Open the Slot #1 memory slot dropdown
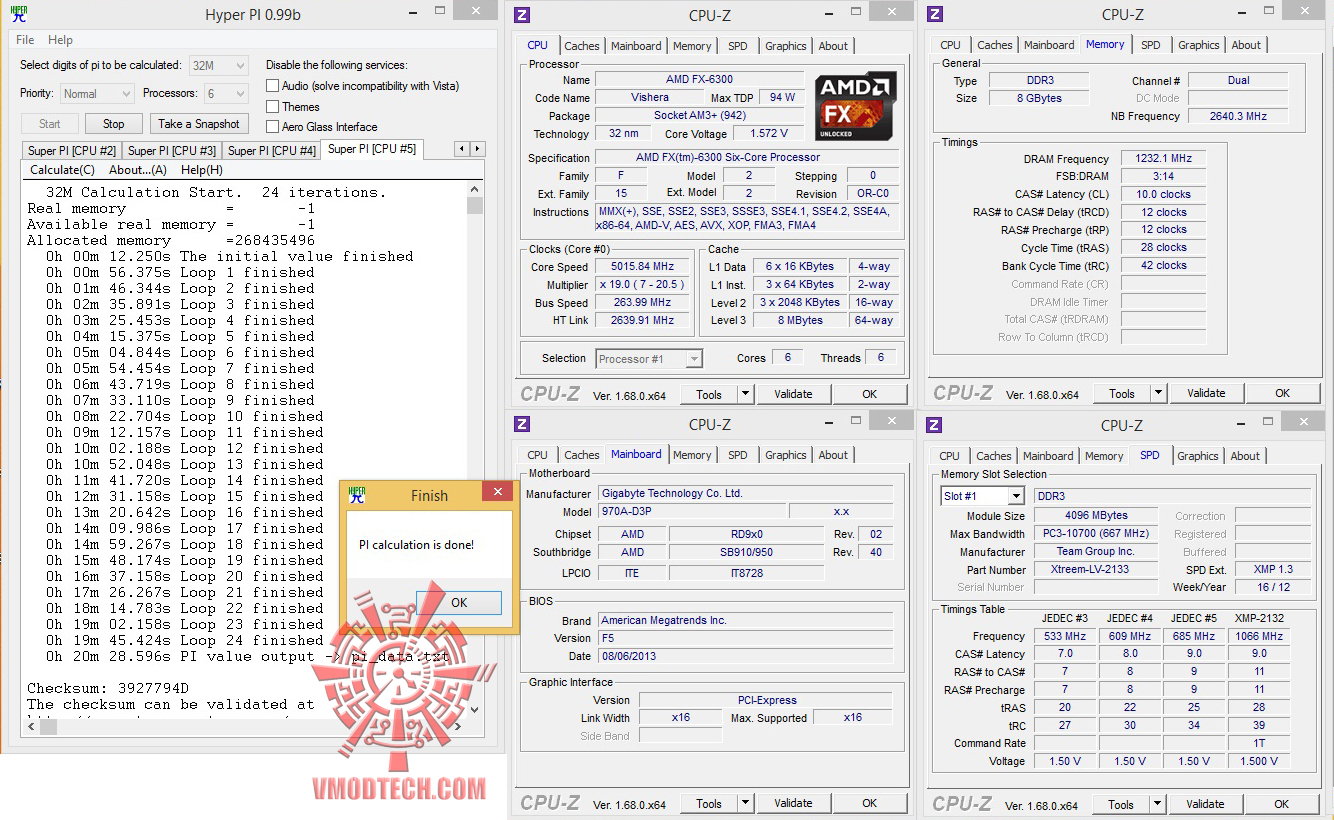This screenshot has width=1334, height=820. tap(983, 496)
